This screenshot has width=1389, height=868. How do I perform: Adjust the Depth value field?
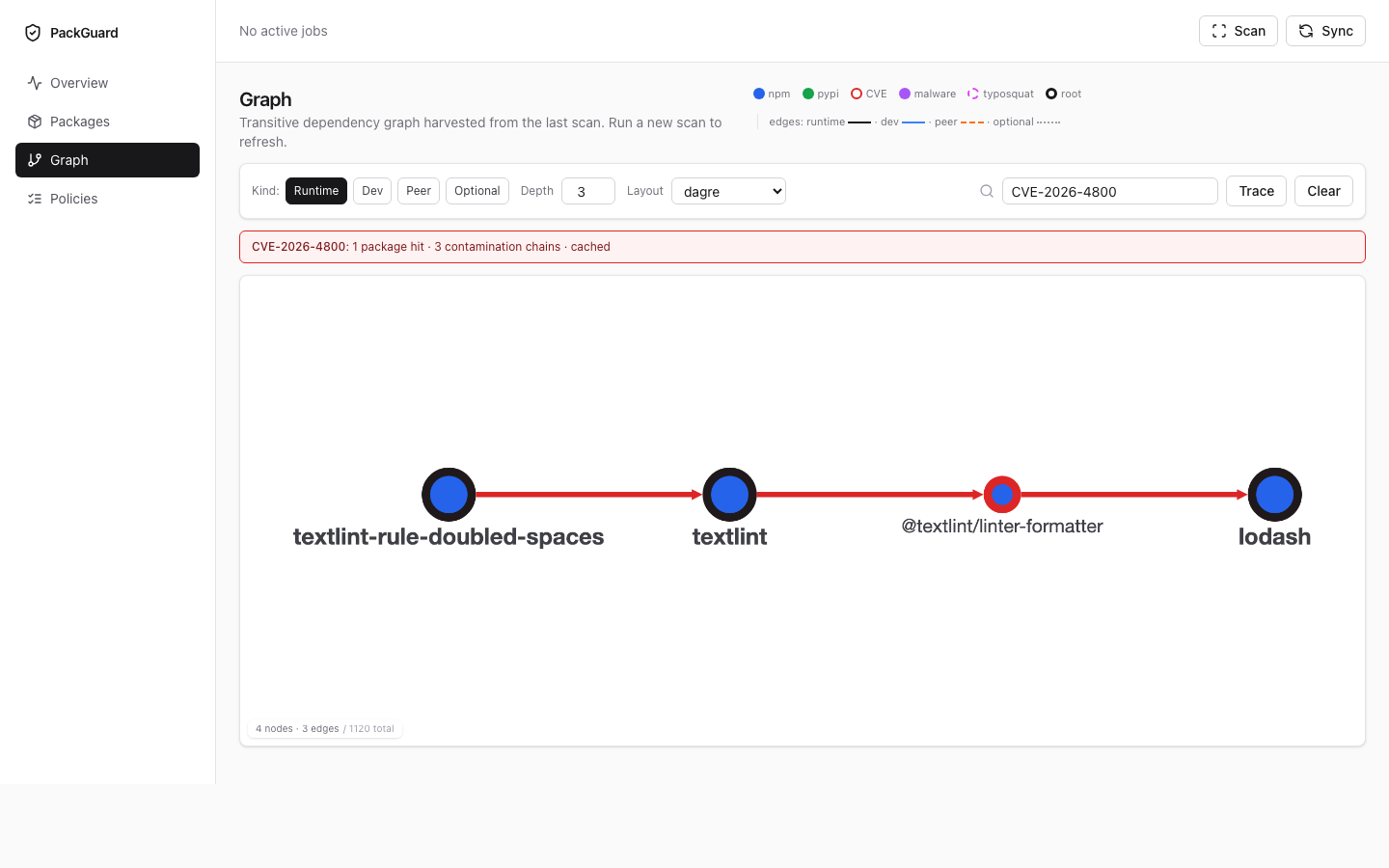(588, 191)
